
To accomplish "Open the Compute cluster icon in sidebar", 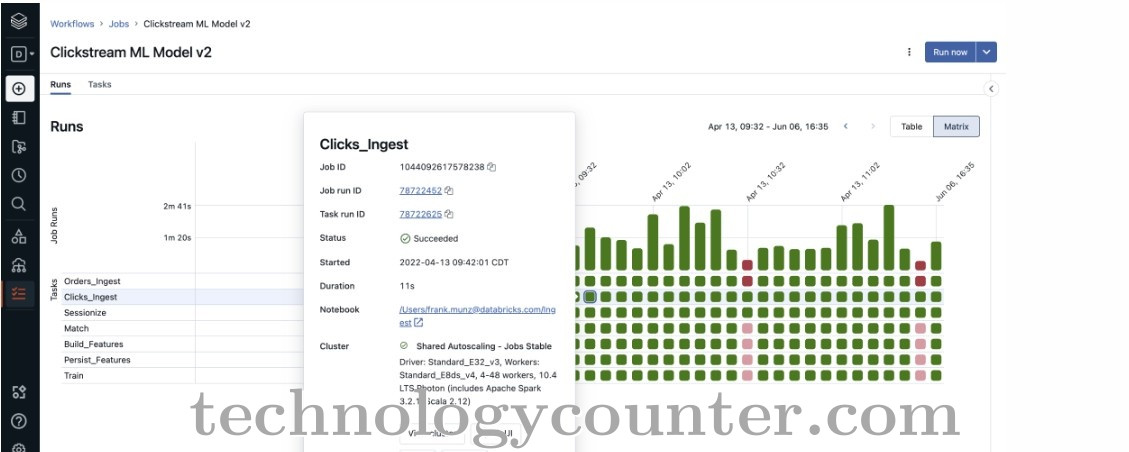I will 19,266.
